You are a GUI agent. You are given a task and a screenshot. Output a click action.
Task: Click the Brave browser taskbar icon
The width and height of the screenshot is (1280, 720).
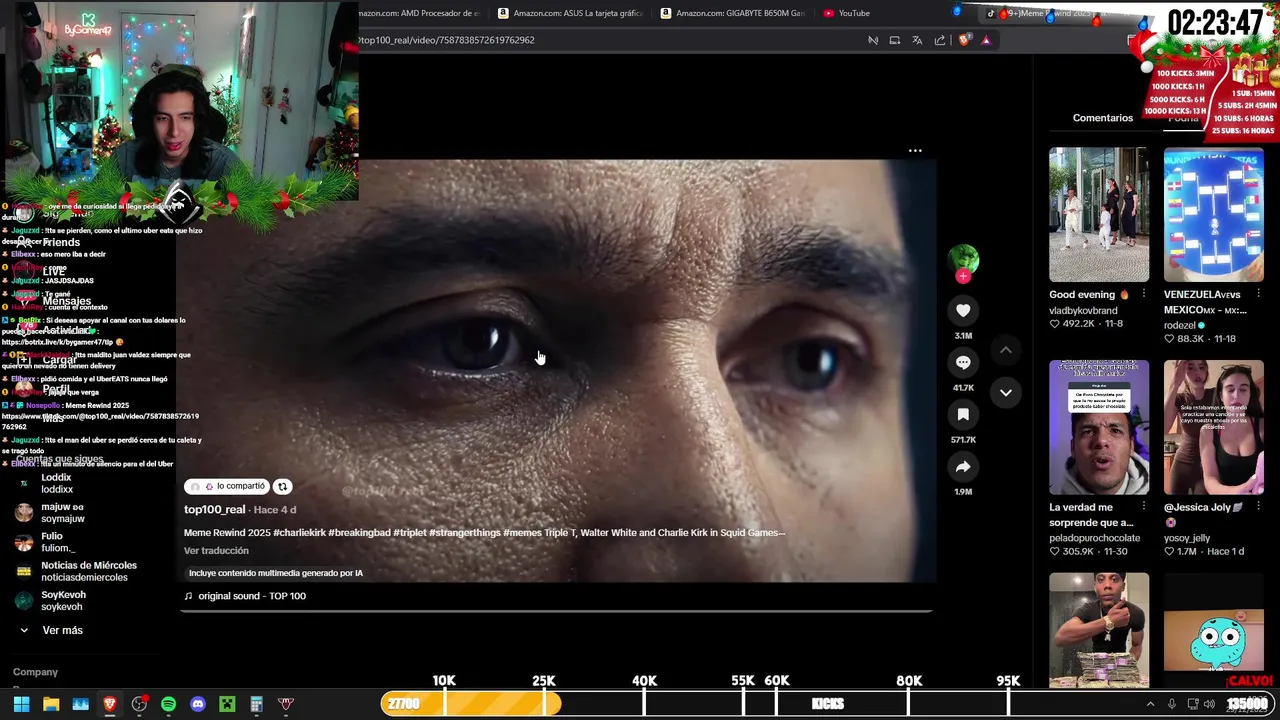110,704
